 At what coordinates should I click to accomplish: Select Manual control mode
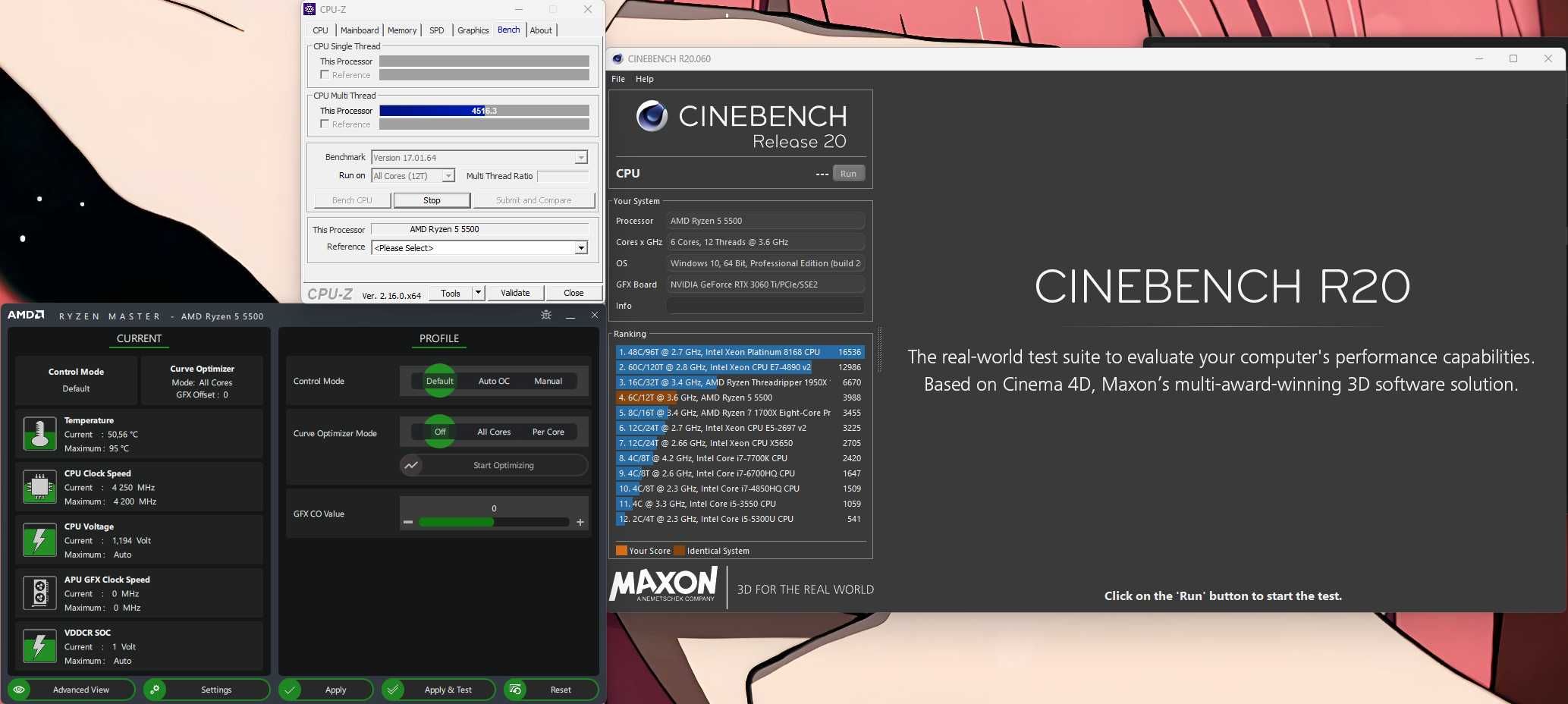tap(548, 381)
